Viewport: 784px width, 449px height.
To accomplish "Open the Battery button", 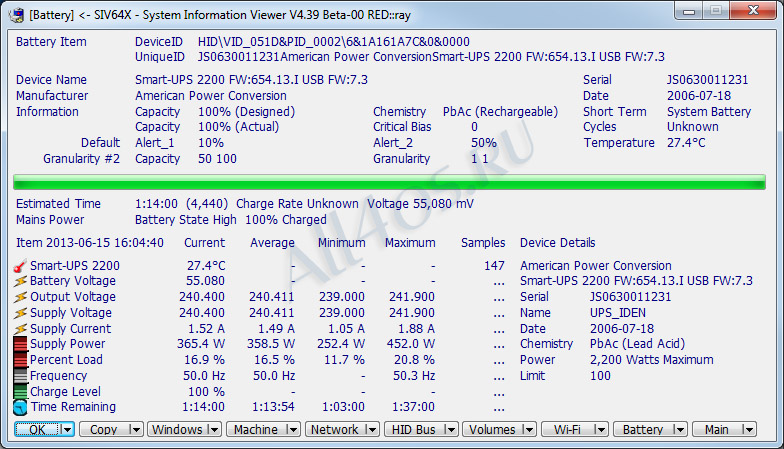I will (x=643, y=430).
